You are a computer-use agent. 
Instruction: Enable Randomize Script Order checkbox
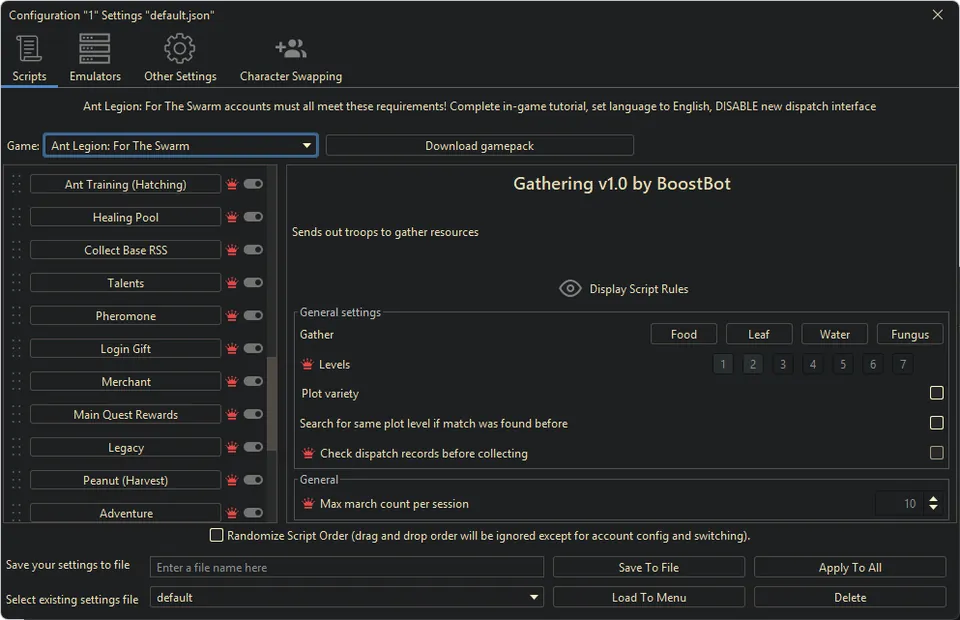216,536
